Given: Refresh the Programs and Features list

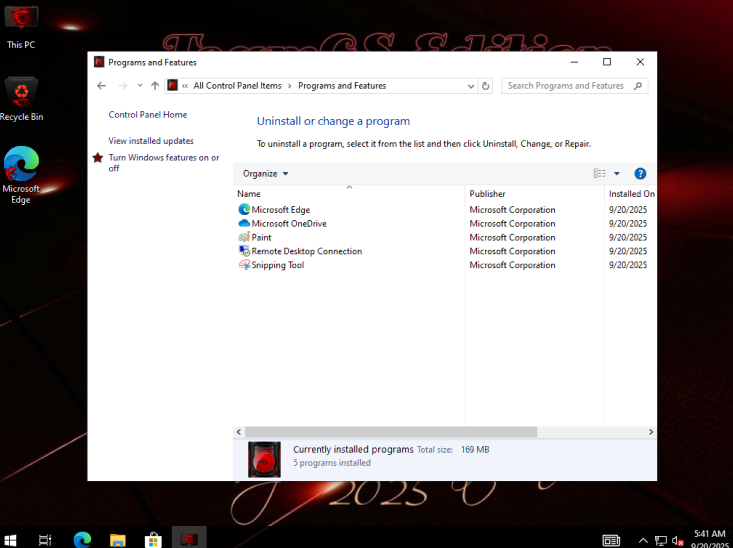Looking at the screenshot, I should point(485,86).
